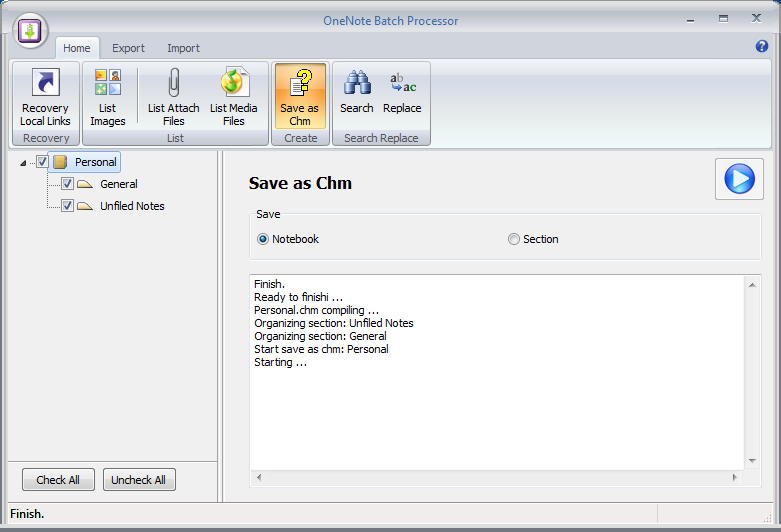Click the 'Personal.chm compiling ...' log line
Viewport: 781px width, 532px height.
coord(316,310)
